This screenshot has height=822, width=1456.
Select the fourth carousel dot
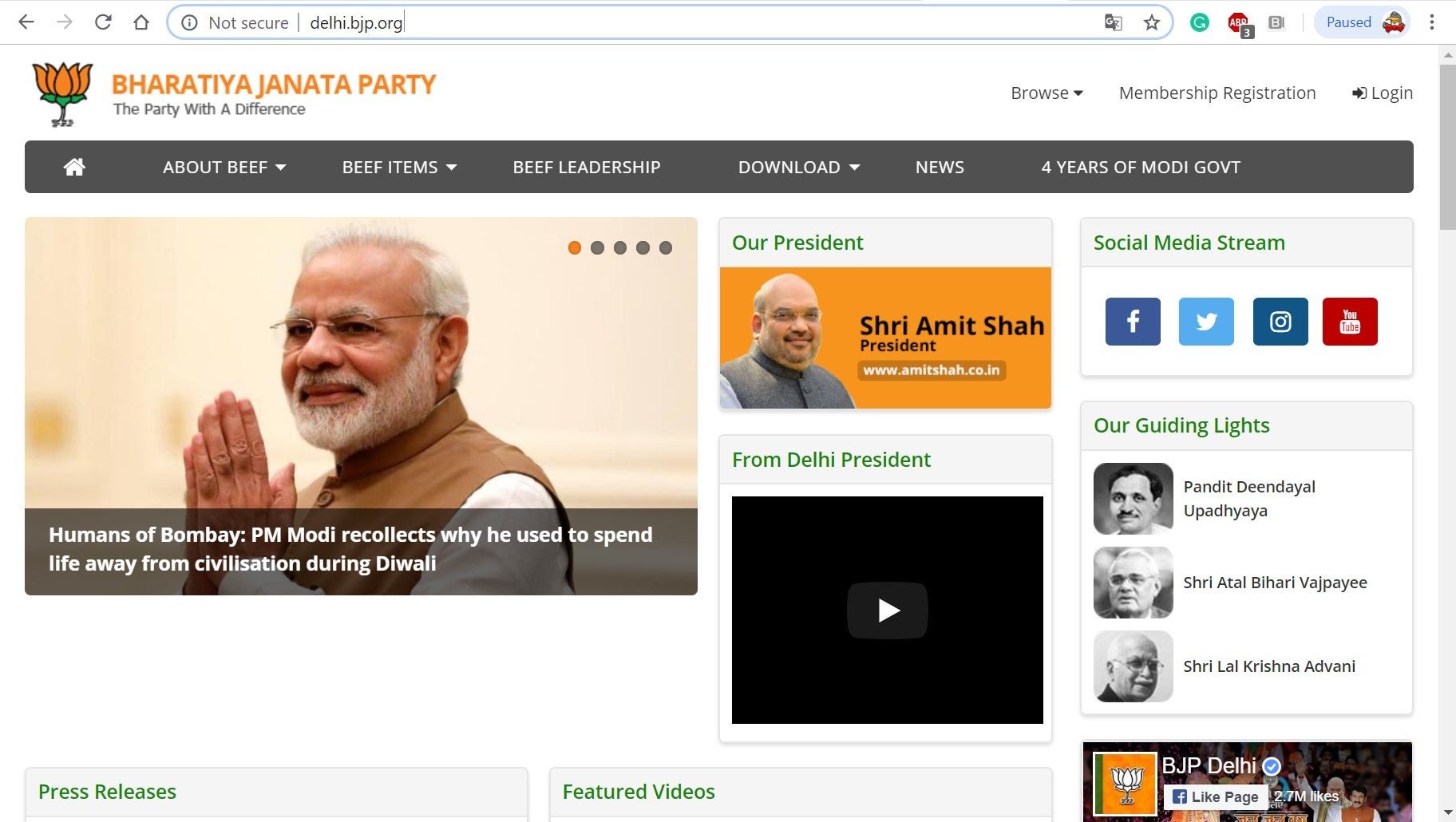pos(643,247)
